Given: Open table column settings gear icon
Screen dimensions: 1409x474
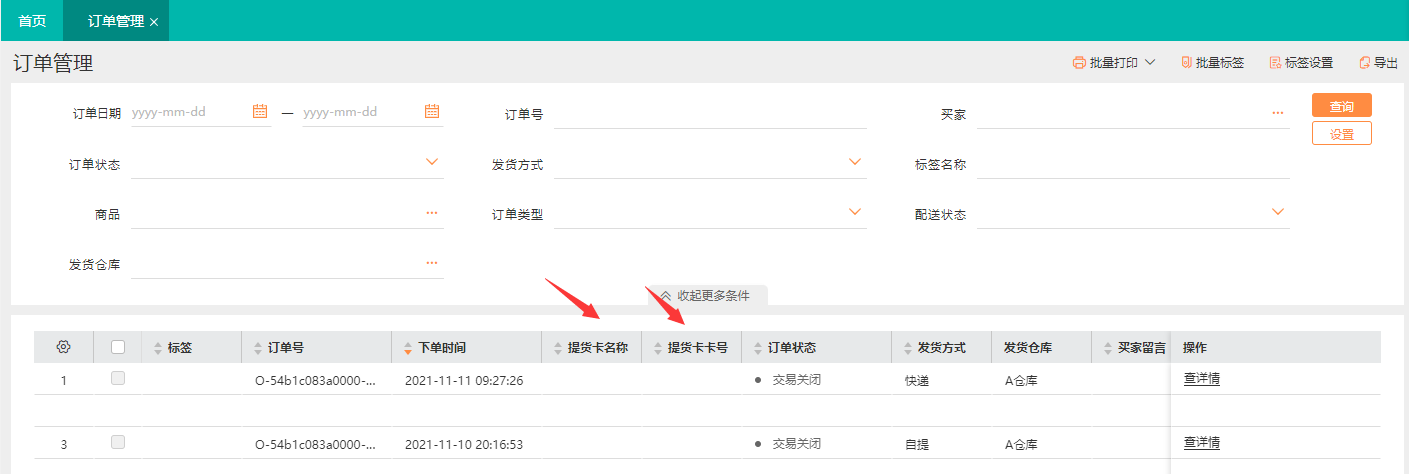Looking at the screenshot, I should 63,347.
